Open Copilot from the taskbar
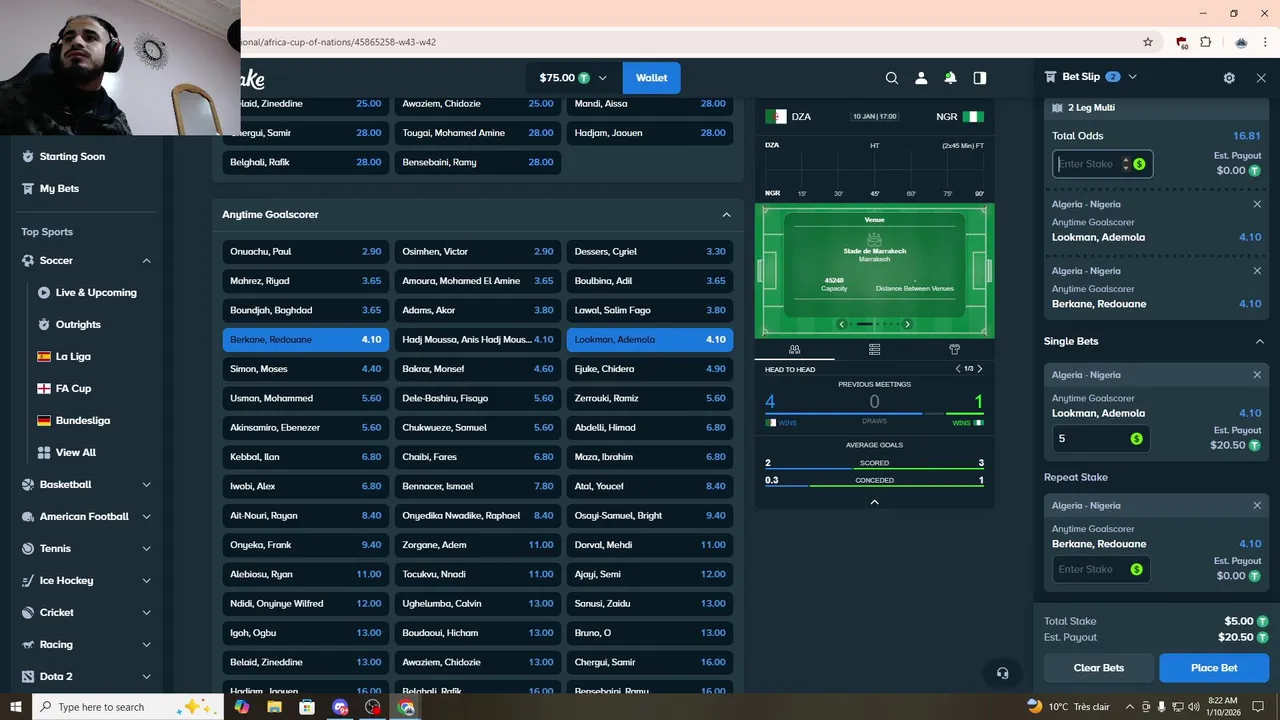The image size is (1280, 720). point(241,707)
